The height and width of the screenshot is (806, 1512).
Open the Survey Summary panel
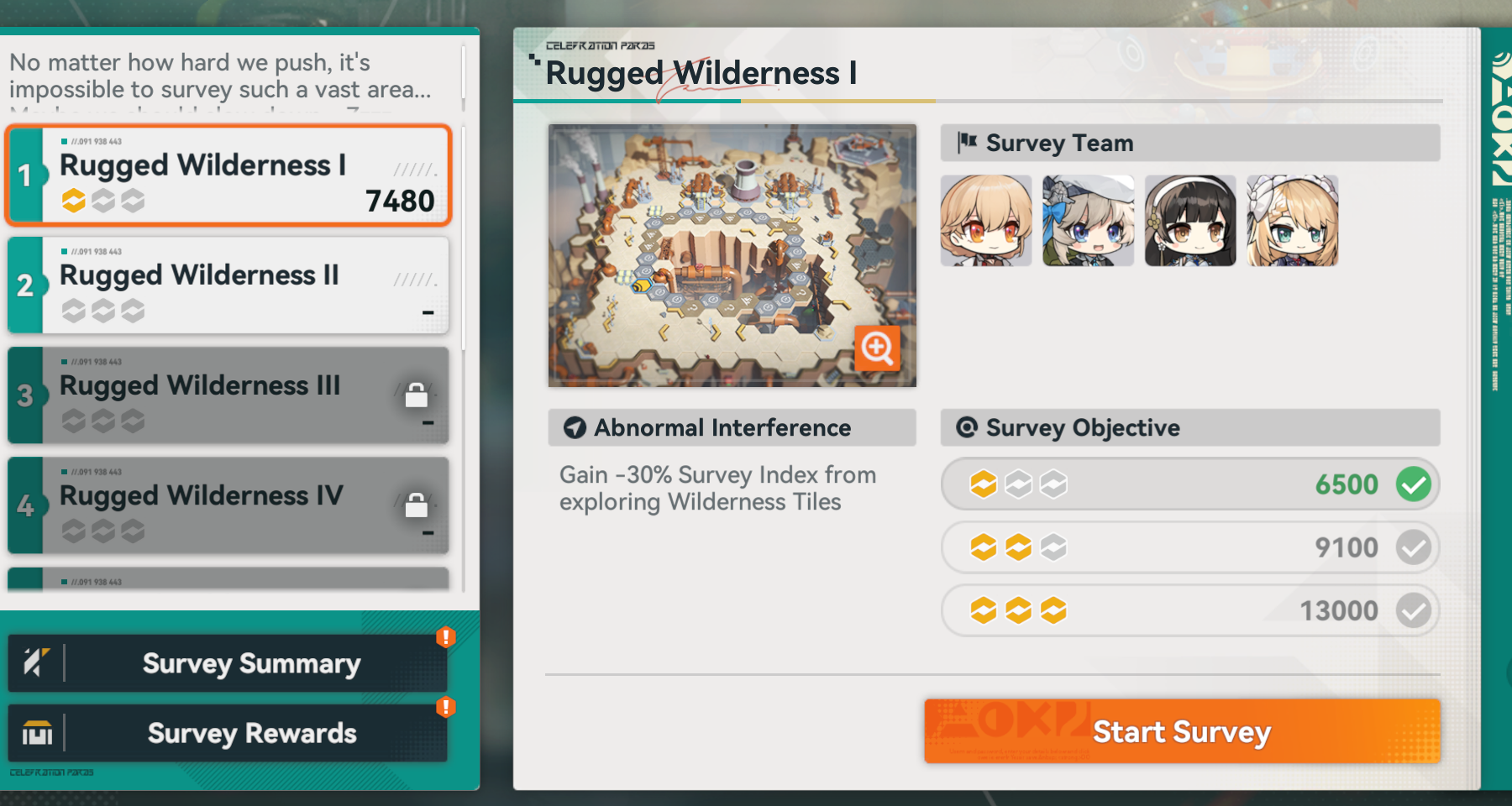coord(228,663)
